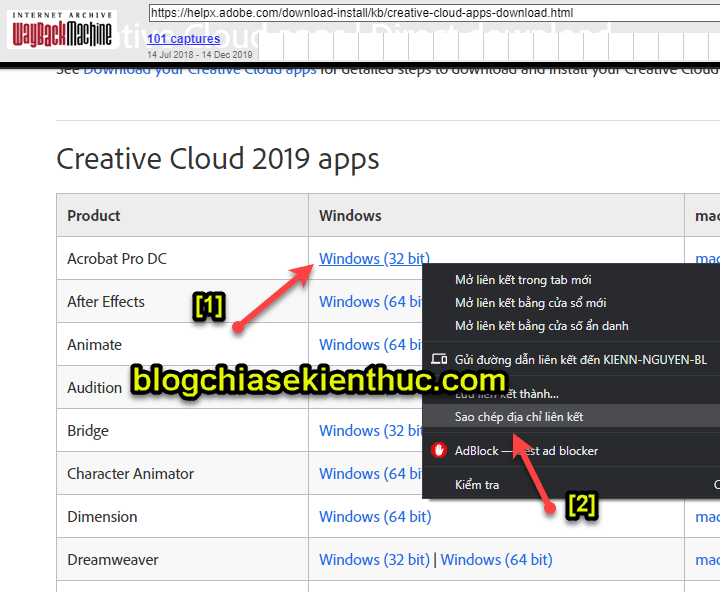Click the 'Creative Cloud 2019 apps' heading
720x592 pixels.
coord(218,159)
